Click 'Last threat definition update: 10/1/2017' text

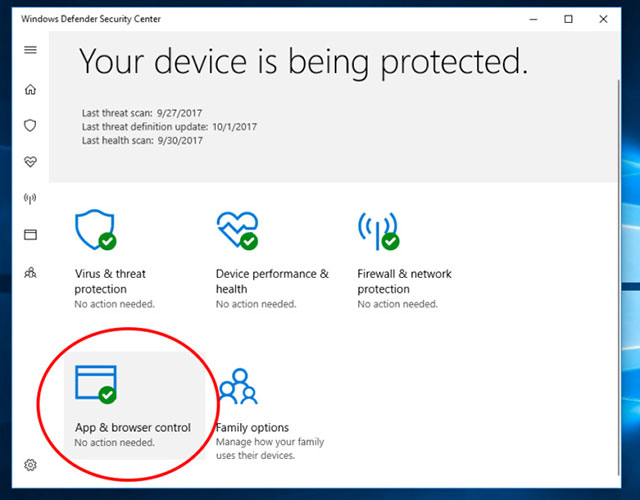tap(169, 127)
